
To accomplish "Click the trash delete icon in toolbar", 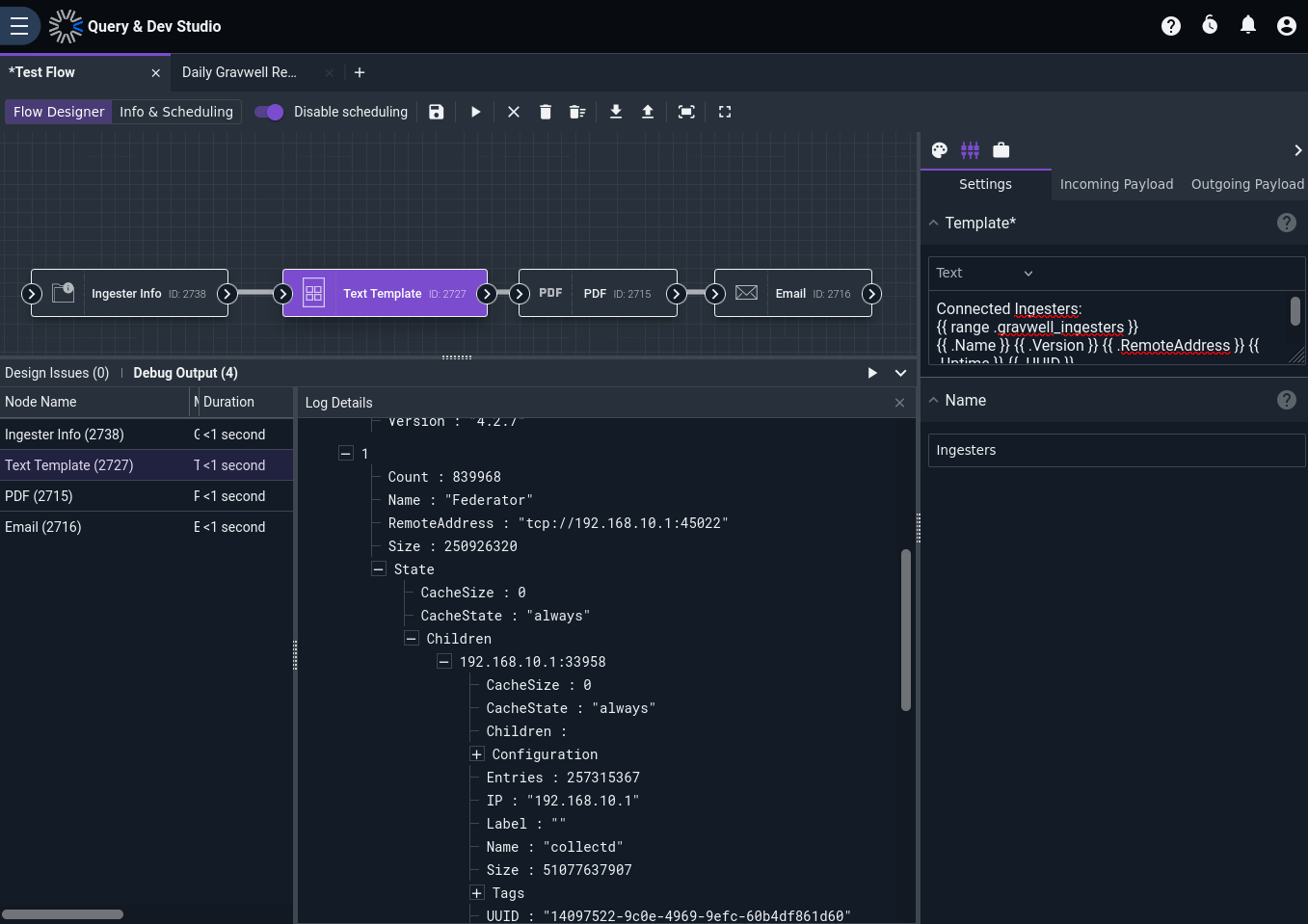I will click(546, 112).
